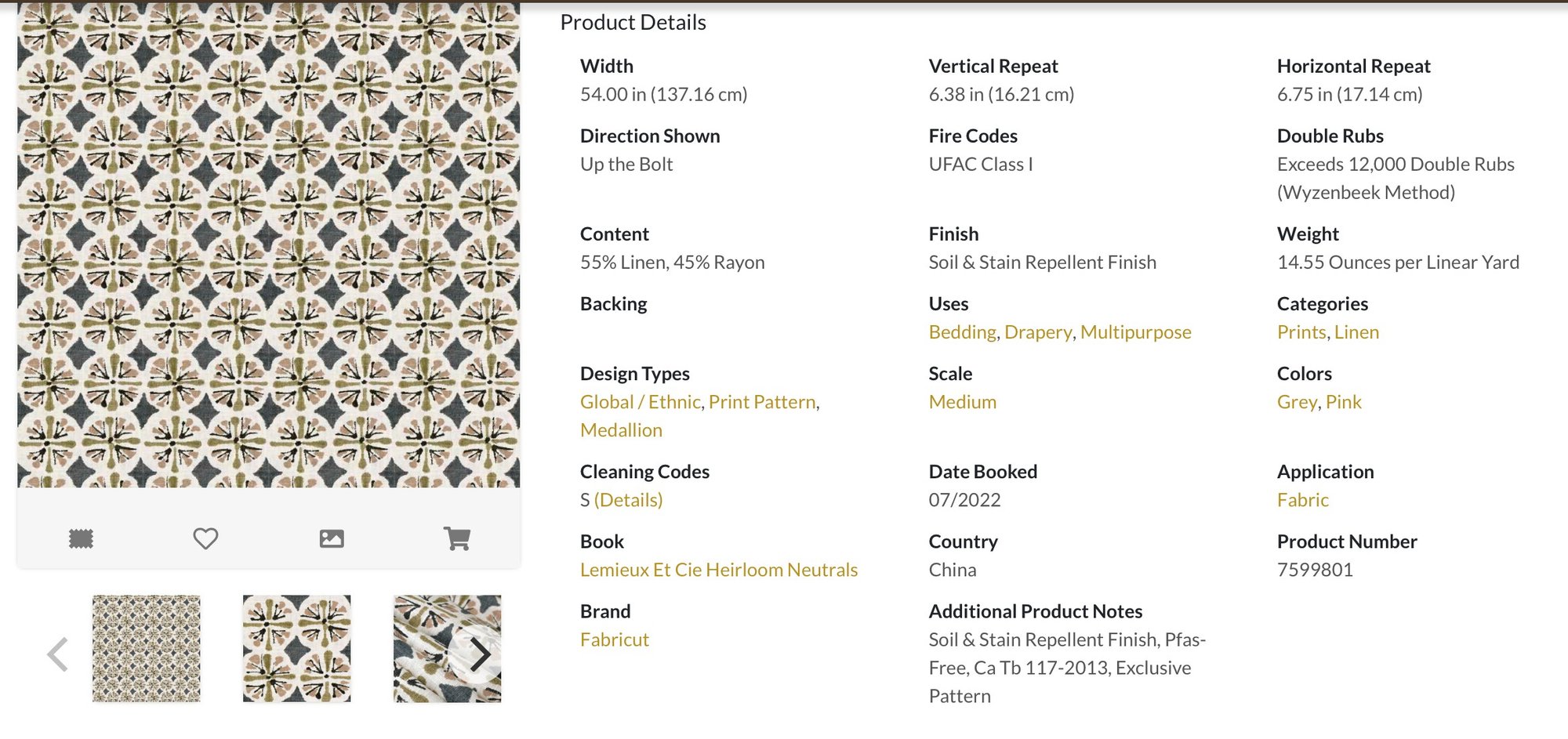View cleaning code Details link
Screen dimensions: 1568x739
click(628, 500)
